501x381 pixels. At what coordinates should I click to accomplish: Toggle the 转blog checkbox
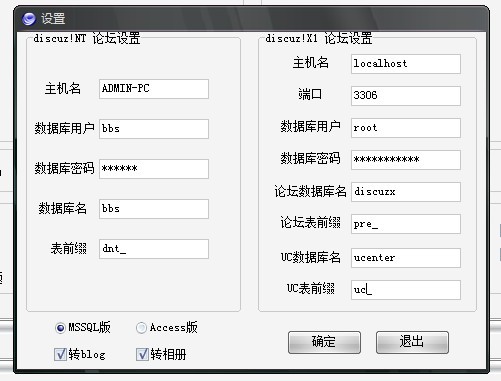(x=60, y=354)
